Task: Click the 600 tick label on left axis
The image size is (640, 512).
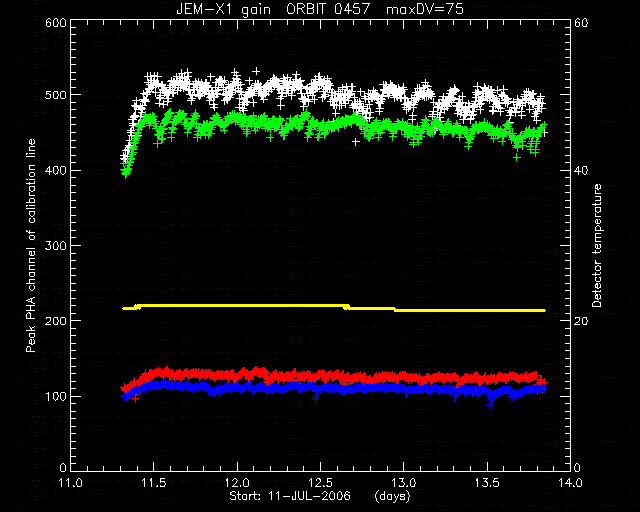Action: [56, 22]
